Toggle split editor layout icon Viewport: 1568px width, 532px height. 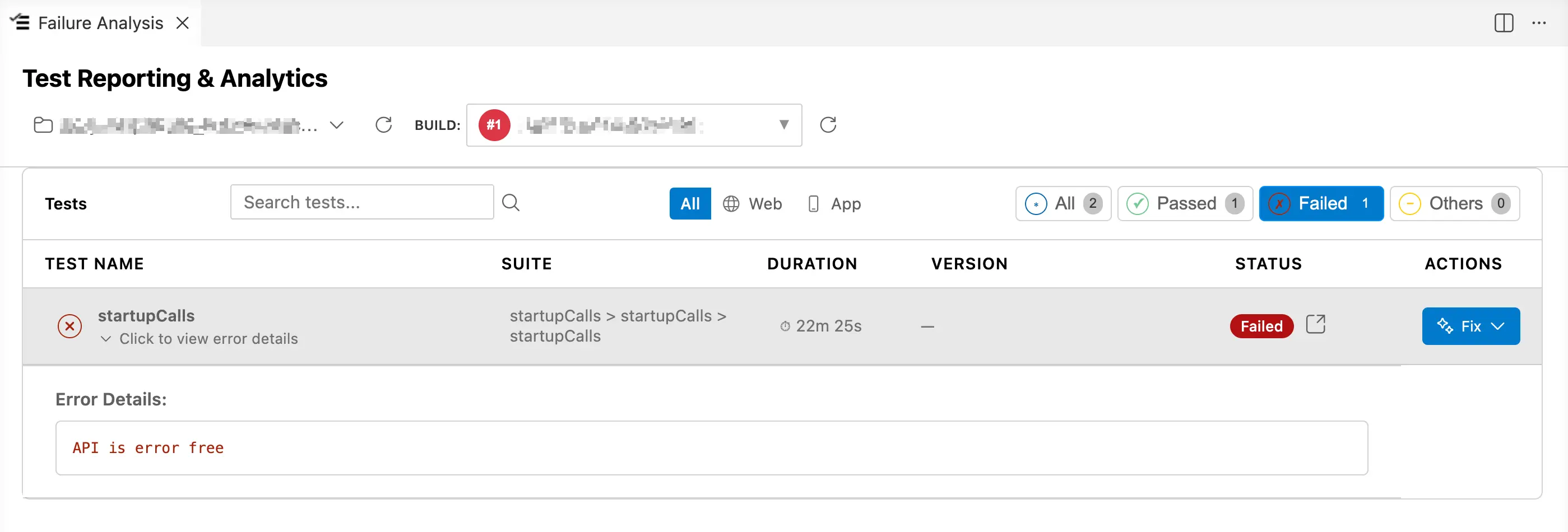pyautogui.click(x=1504, y=23)
